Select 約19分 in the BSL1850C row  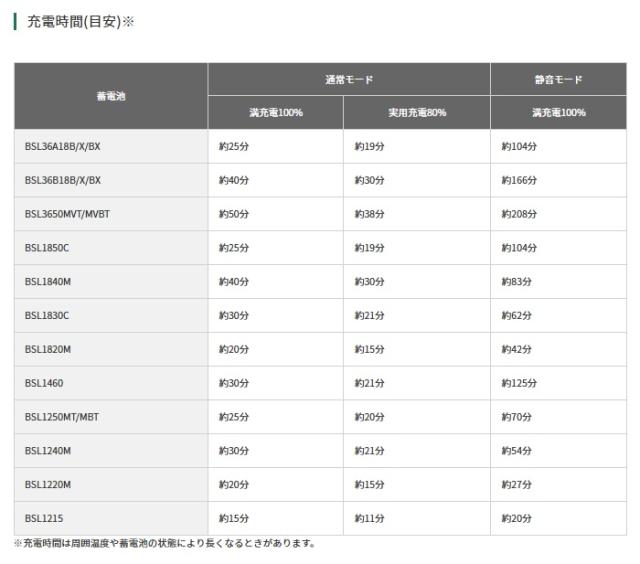[369, 248]
